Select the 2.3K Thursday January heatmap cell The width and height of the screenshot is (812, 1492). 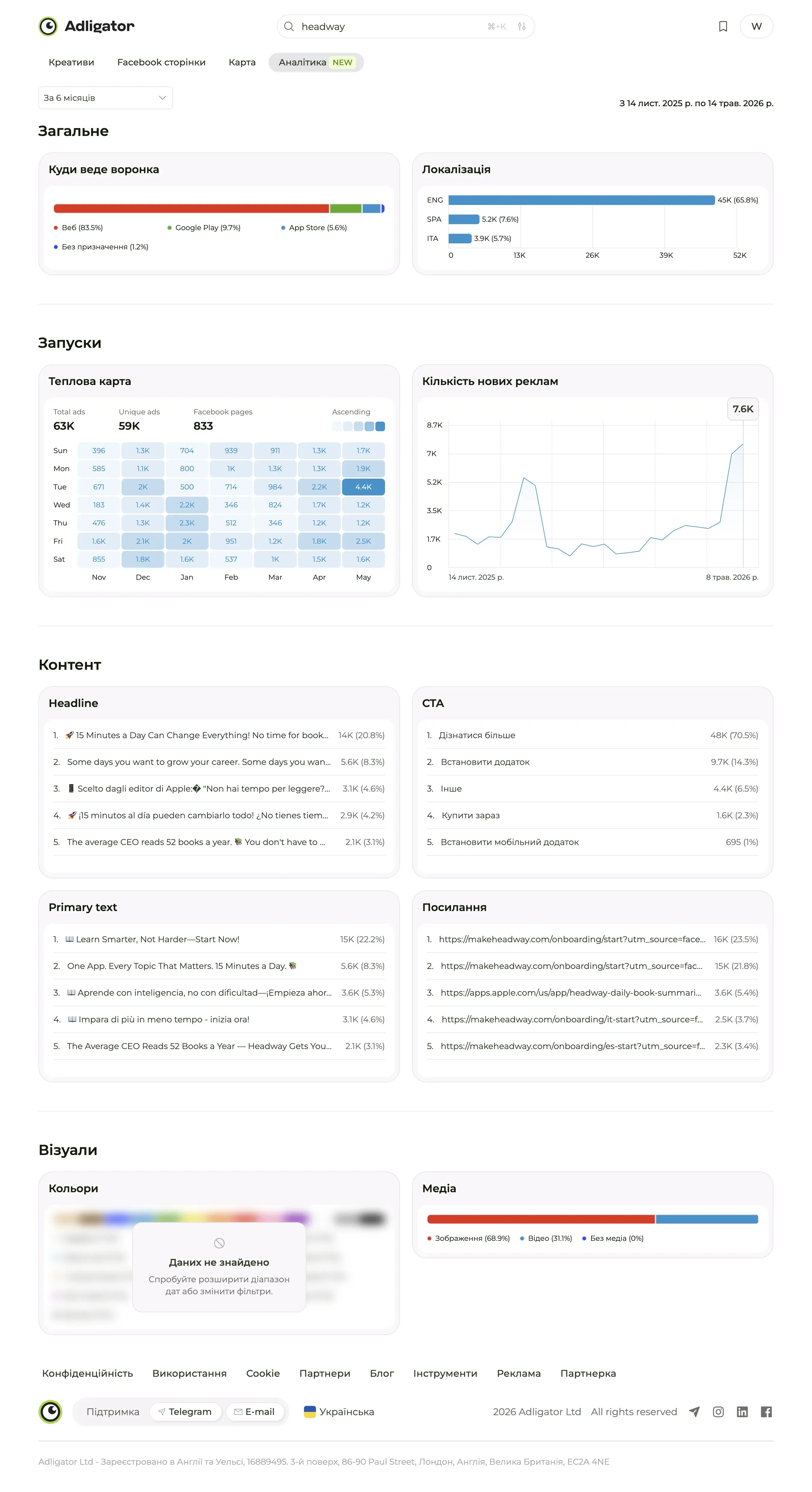187,523
